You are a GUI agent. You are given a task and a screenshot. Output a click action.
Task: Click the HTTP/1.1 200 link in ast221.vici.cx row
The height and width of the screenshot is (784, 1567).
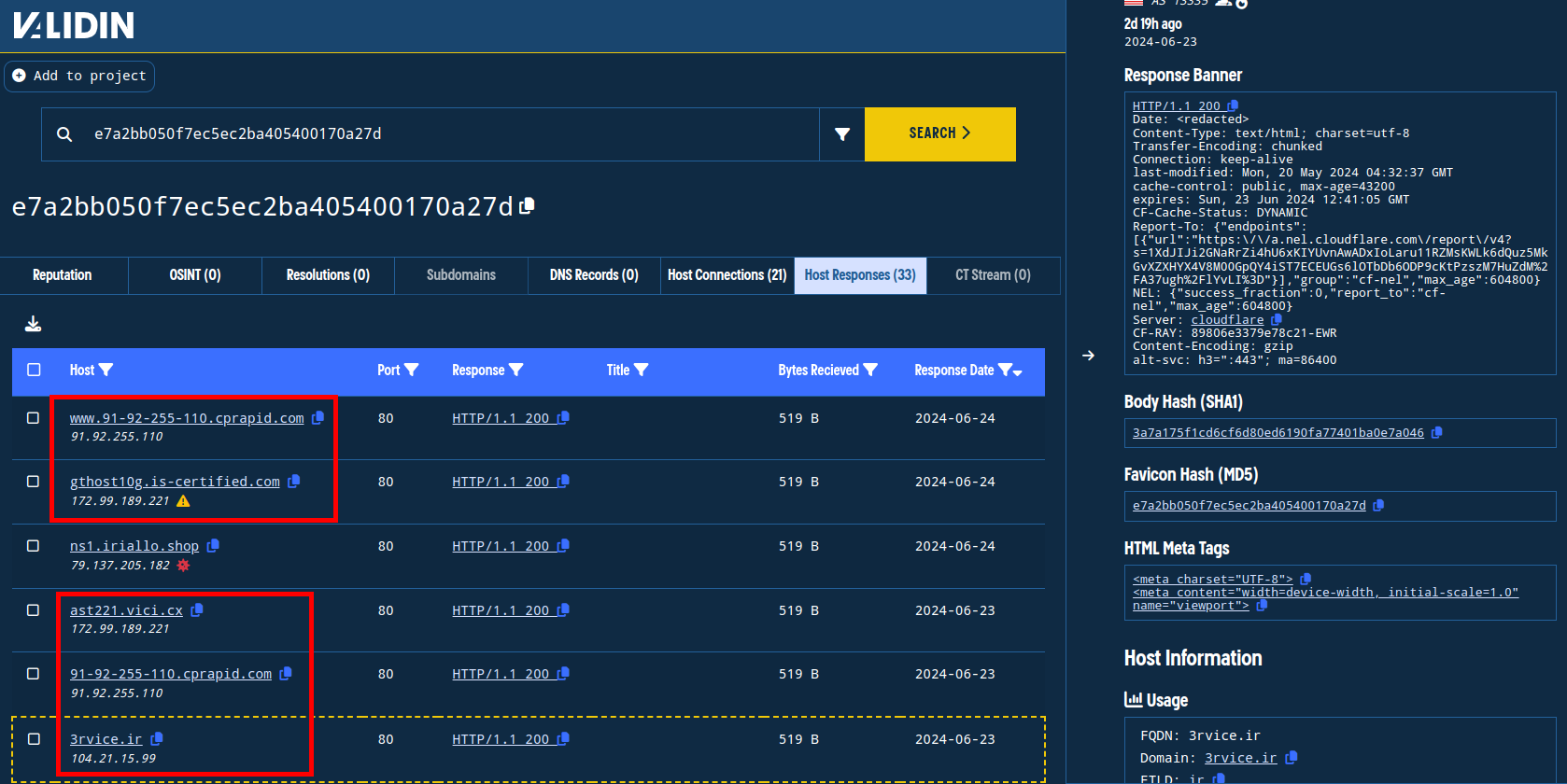(x=501, y=610)
